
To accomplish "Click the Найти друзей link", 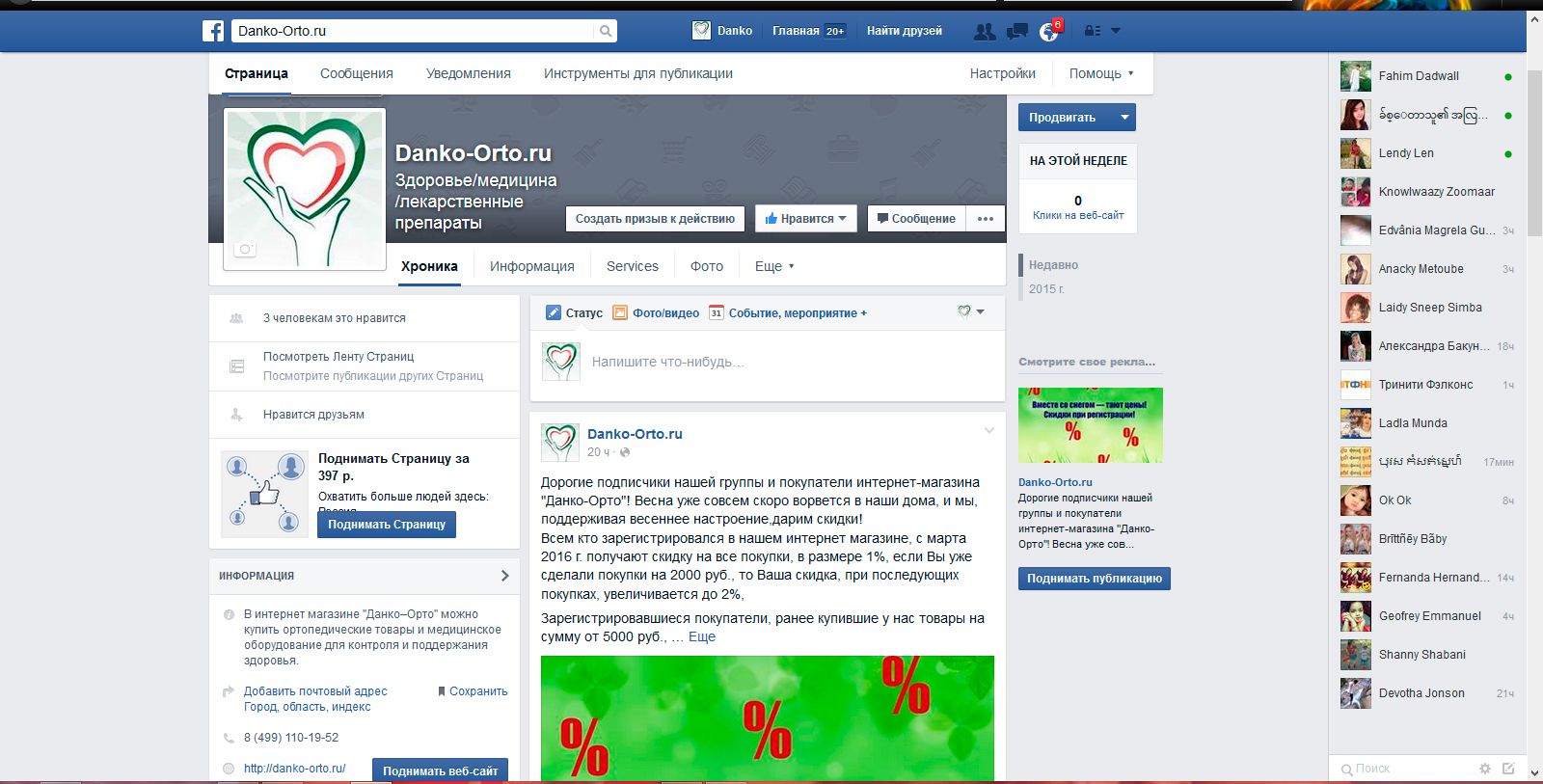I will (905, 31).
